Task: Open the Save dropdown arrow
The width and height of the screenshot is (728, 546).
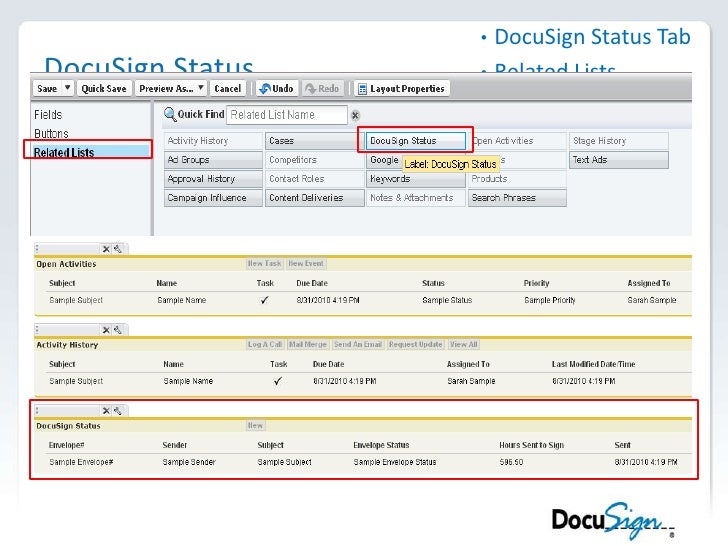Action: point(67,88)
